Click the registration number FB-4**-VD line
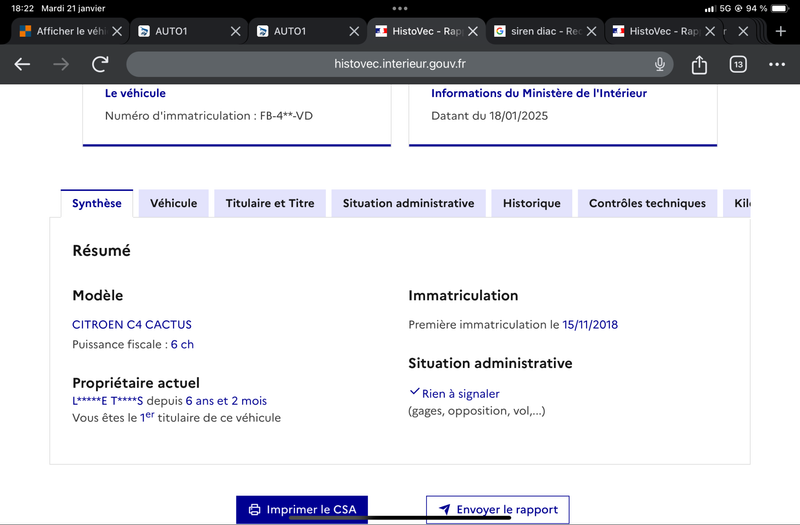Image resolution: width=800 pixels, height=525 pixels. click(209, 116)
